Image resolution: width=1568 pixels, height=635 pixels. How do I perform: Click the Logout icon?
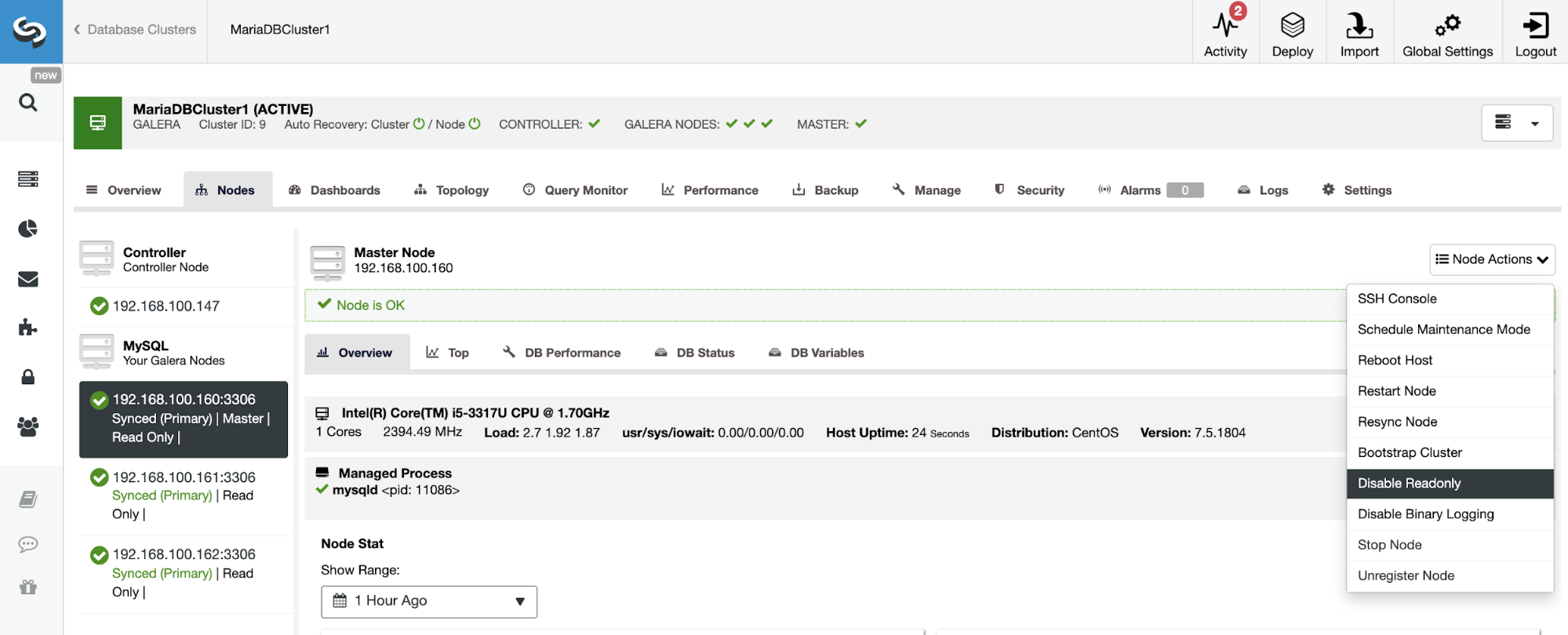pyautogui.click(x=1535, y=25)
